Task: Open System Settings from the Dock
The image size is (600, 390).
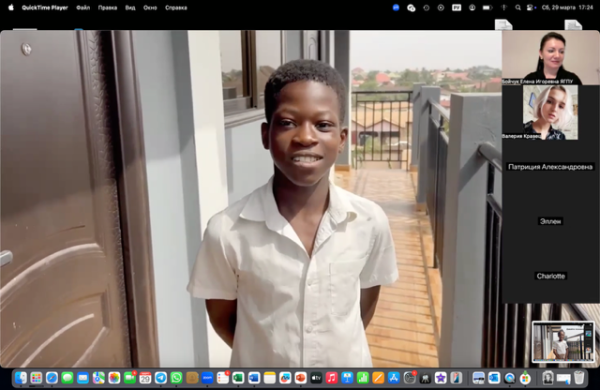Action: [x=409, y=378]
